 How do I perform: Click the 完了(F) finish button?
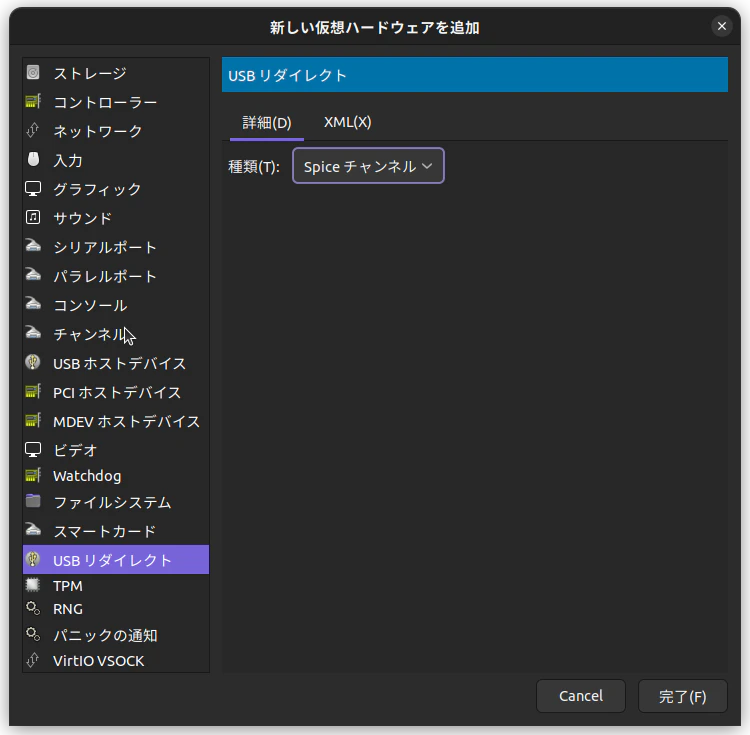(x=683, y=696)
